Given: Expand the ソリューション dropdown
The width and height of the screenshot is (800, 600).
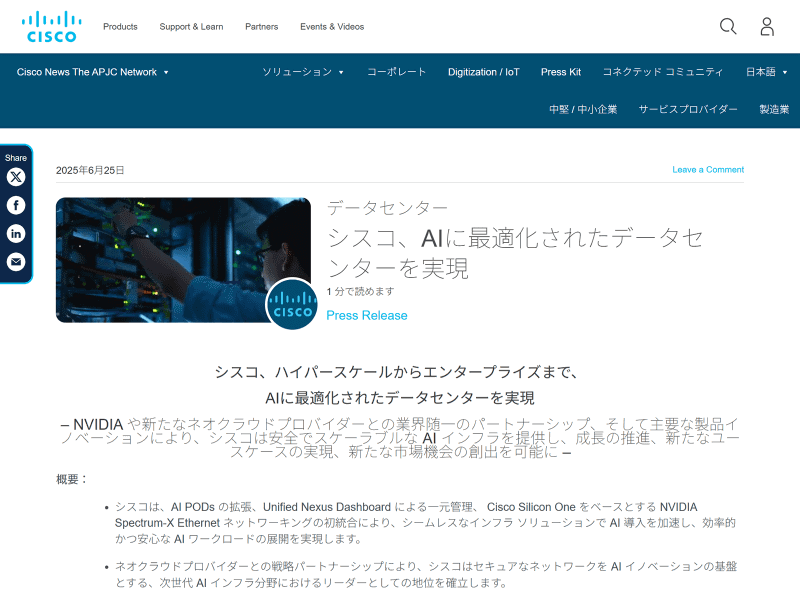Looking at the screenshot, I should pyautogui.click(x=303, y=72).
